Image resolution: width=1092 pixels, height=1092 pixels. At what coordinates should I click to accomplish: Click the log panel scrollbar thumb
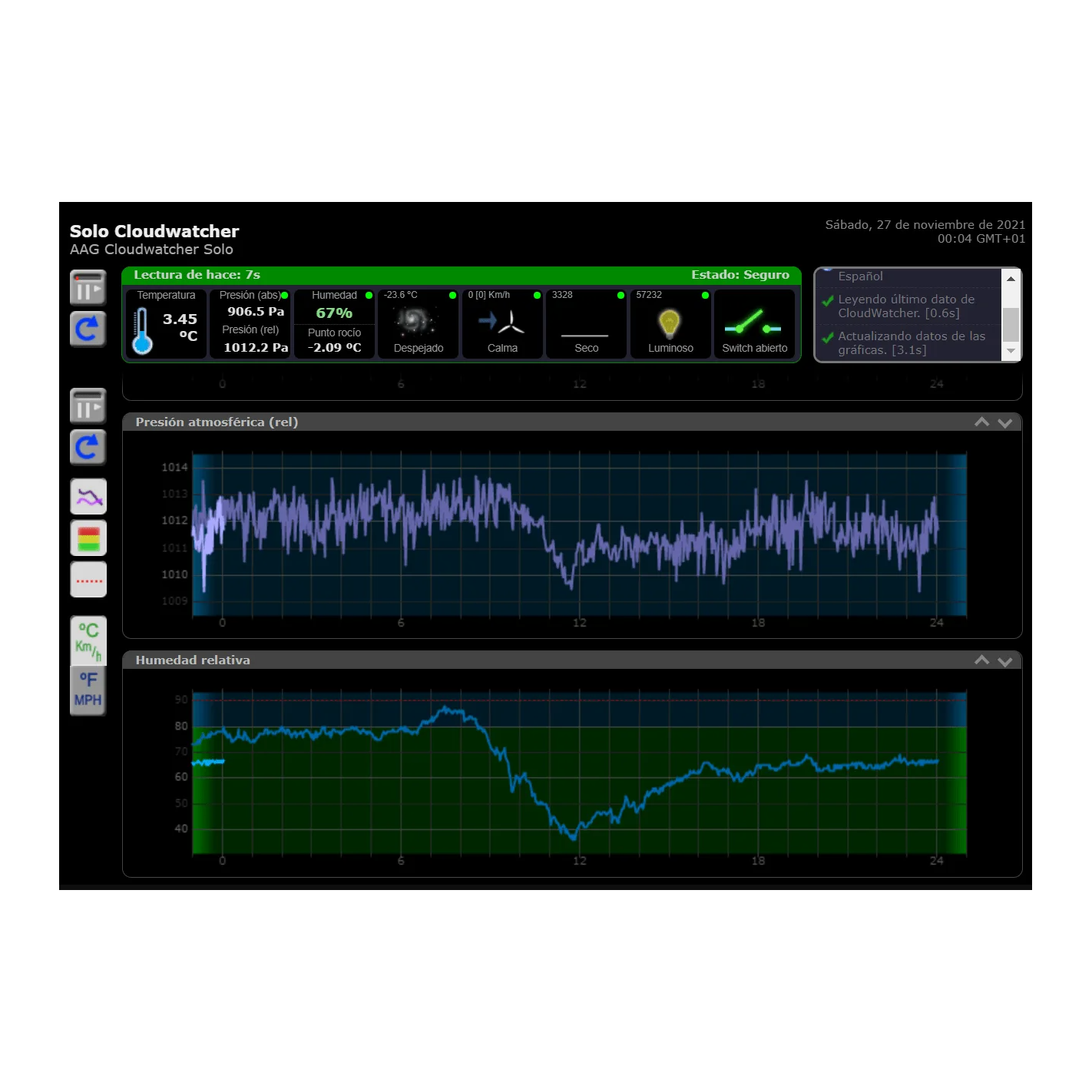pyautogui.click(x=1011, y=324)
